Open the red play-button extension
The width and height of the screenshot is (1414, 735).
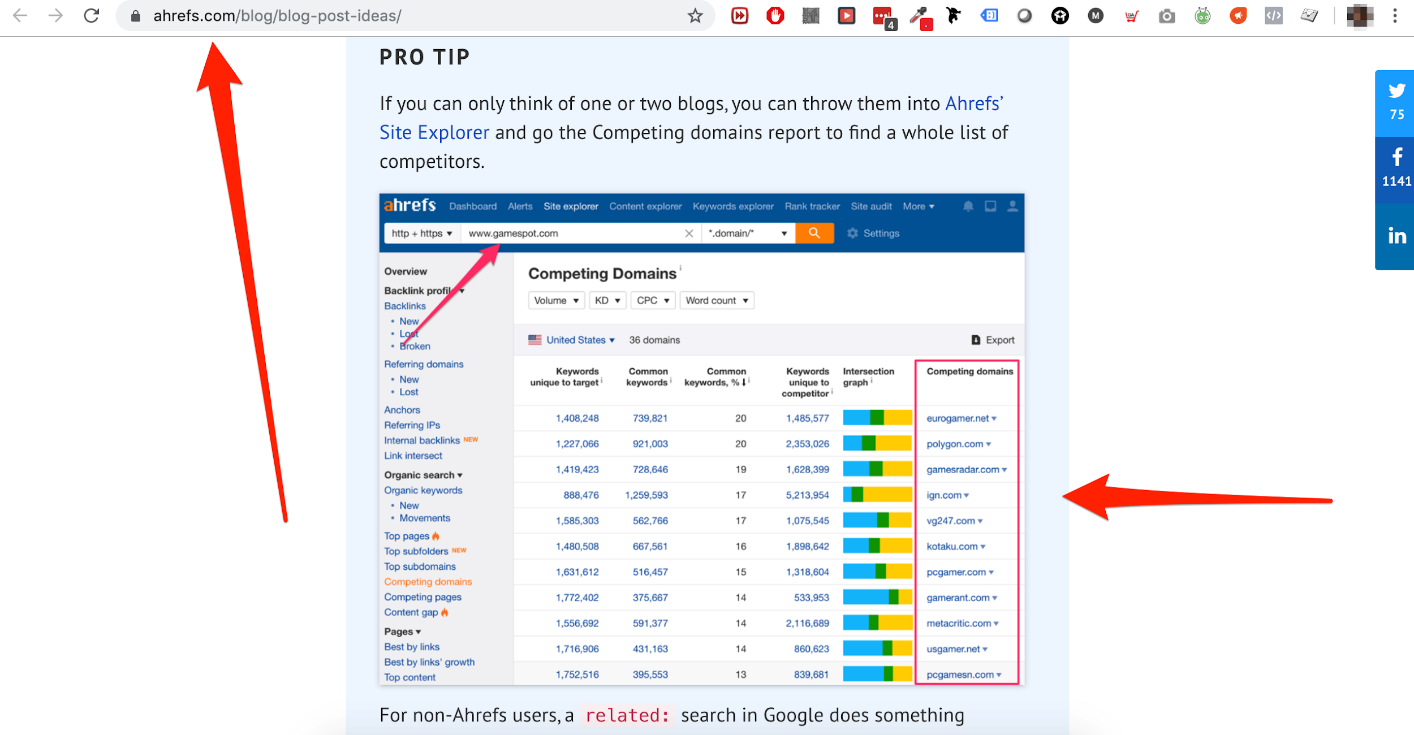click(846, 16)
